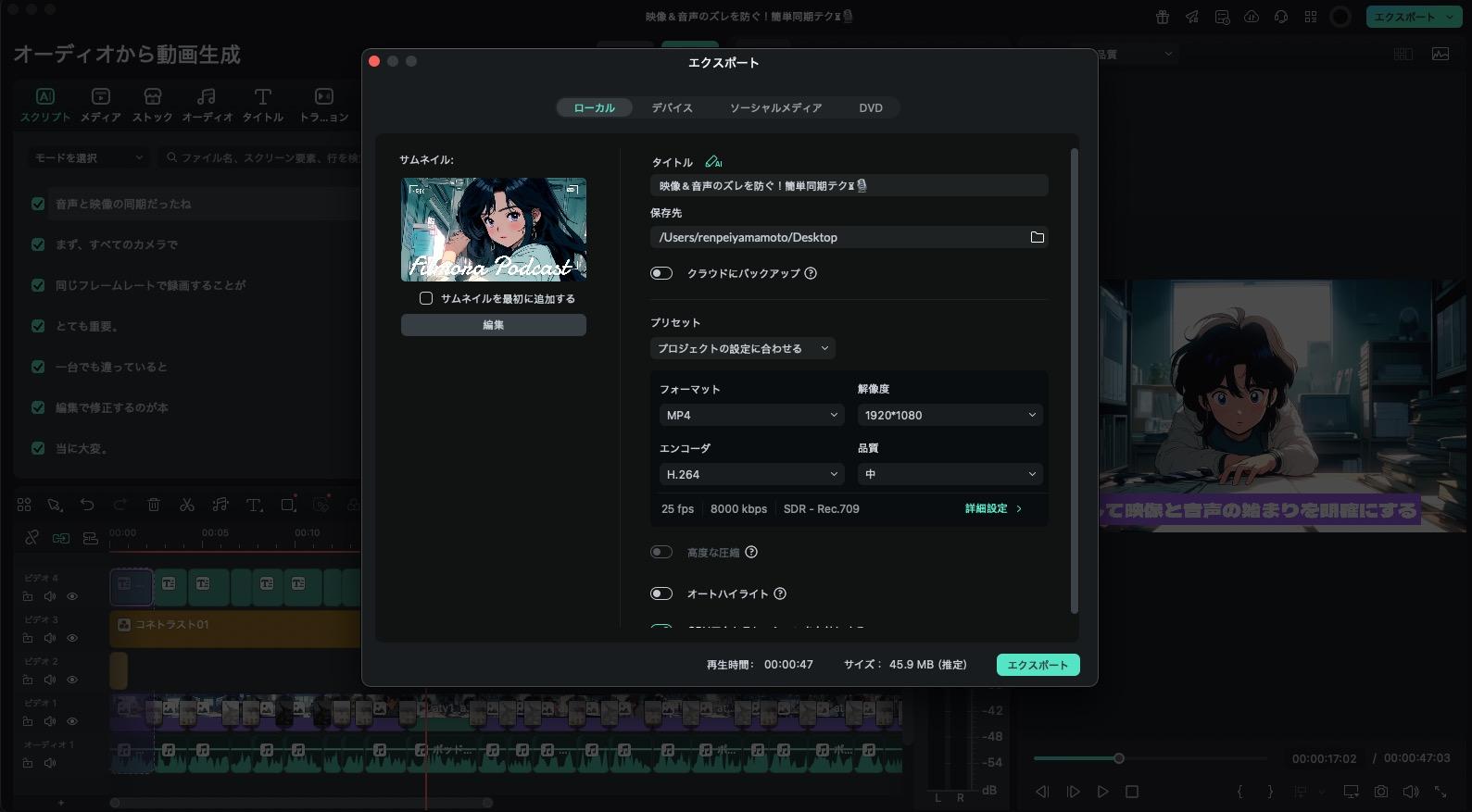Open the 解像度 1920*1080 dropdown

(x=950, y=415)
